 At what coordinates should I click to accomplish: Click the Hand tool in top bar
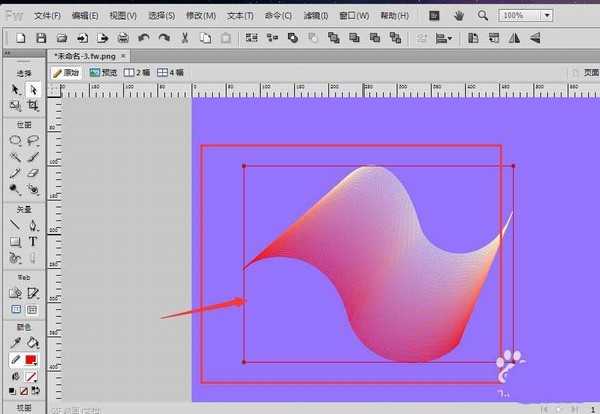pyautogui.click(x=459, y=16)
